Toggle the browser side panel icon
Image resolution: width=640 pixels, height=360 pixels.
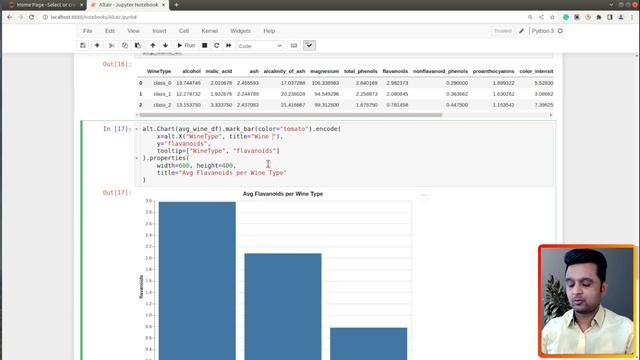point(610,17)
